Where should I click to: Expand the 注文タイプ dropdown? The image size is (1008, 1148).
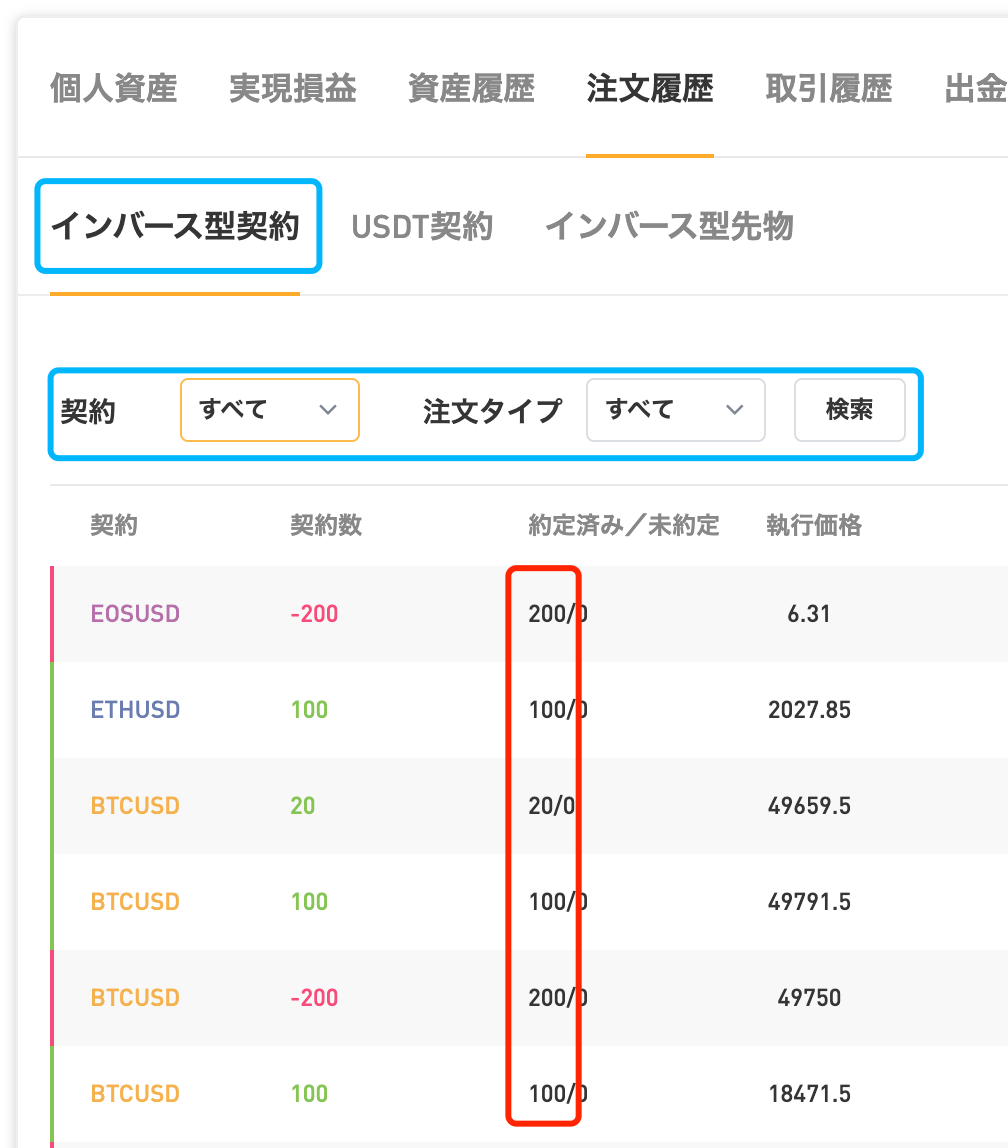click(676, 410)
